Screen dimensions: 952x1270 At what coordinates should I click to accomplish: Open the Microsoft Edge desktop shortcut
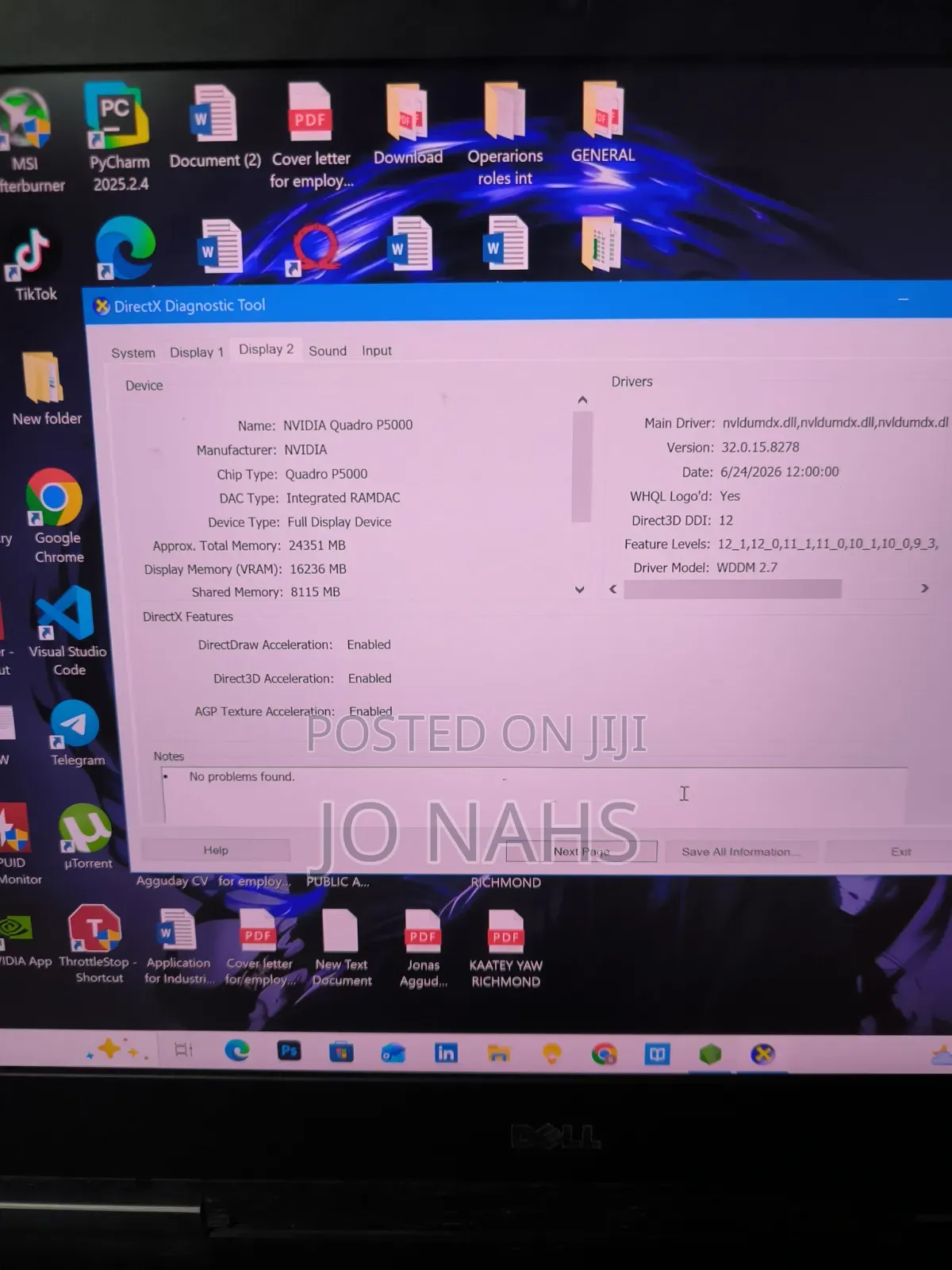pos(125,248)
